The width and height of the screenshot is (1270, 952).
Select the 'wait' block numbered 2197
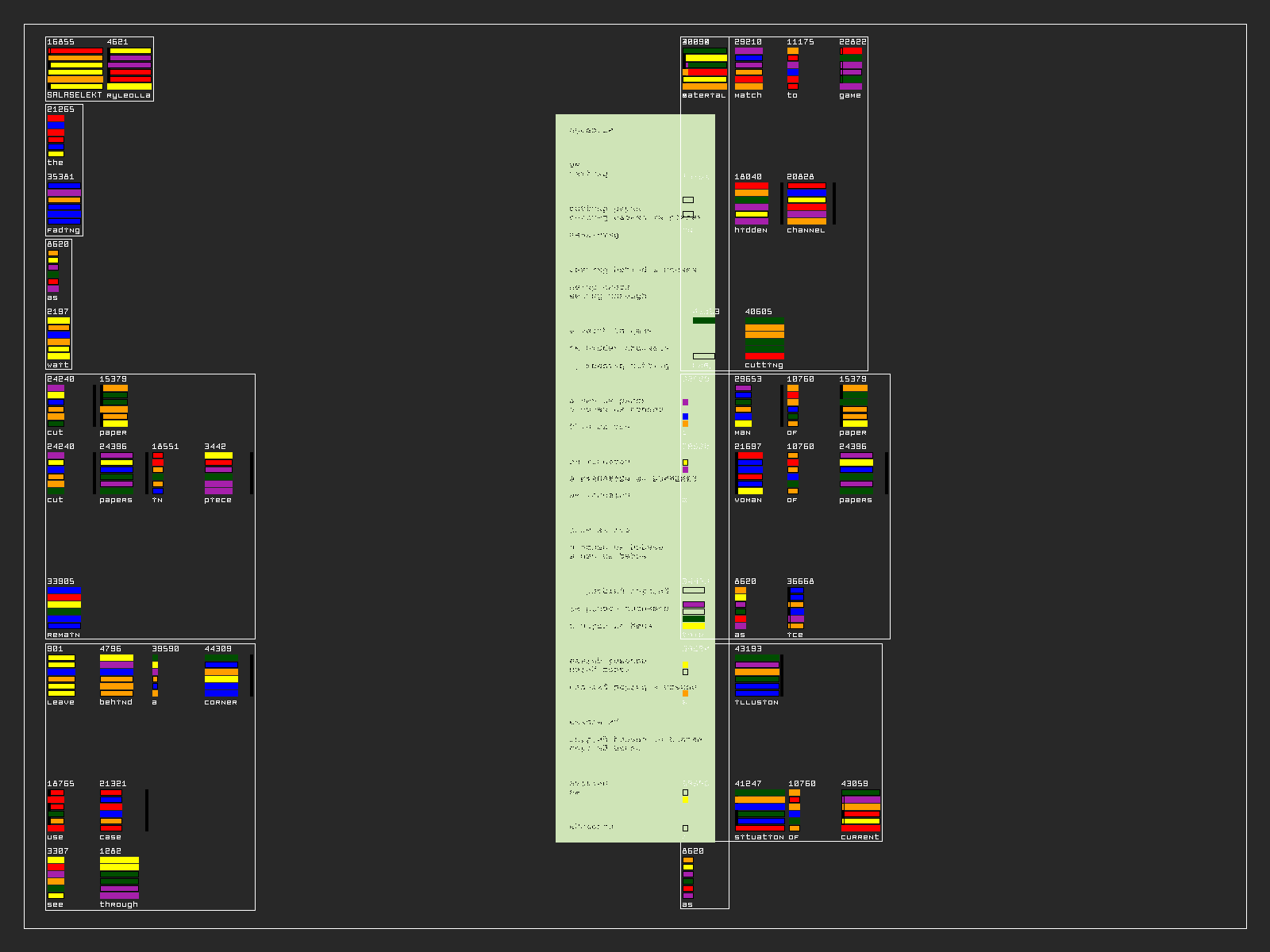click(x=59, y=338)
